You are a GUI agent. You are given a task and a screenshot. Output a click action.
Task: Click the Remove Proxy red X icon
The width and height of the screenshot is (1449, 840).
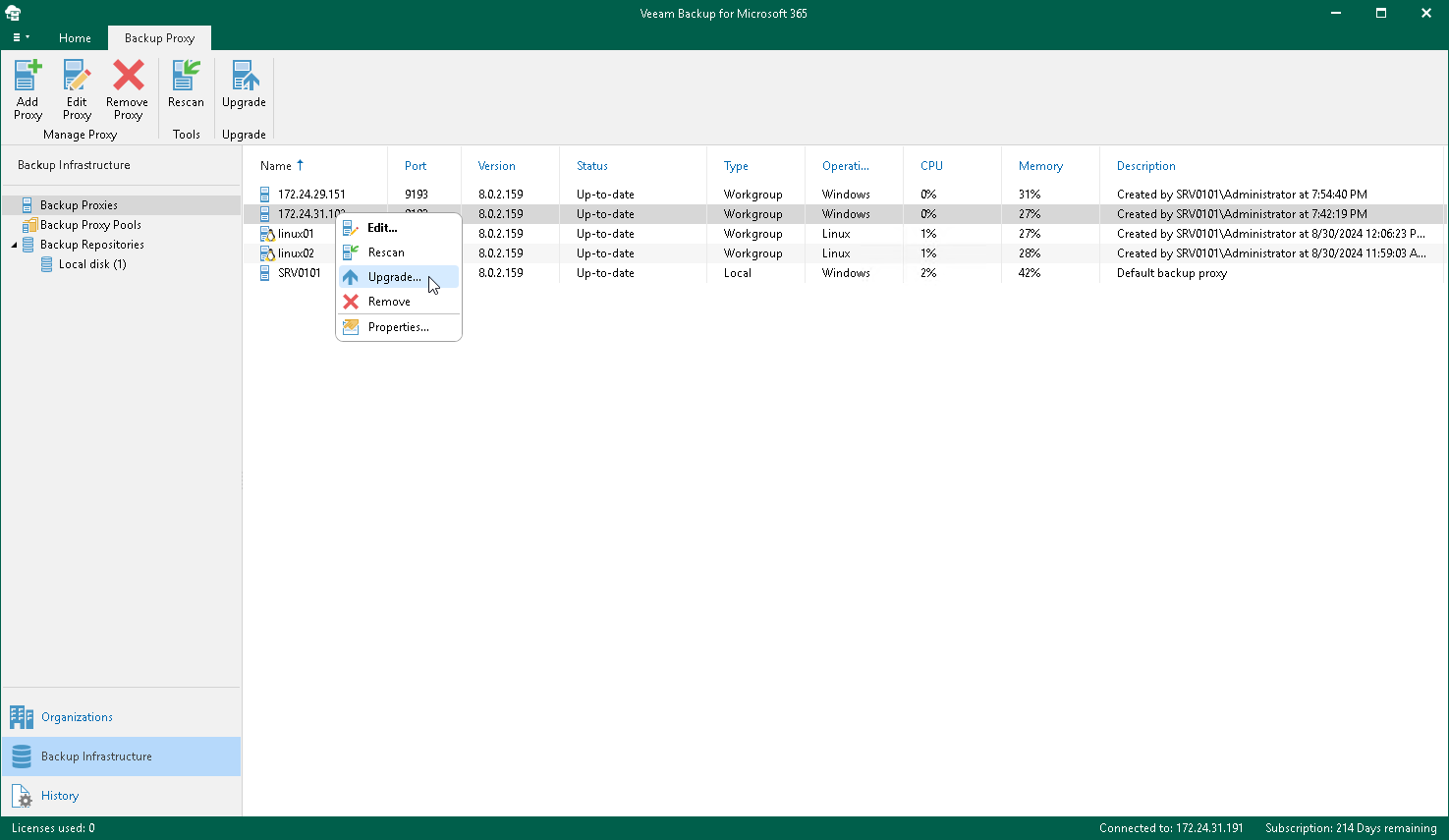click(128, 76)
